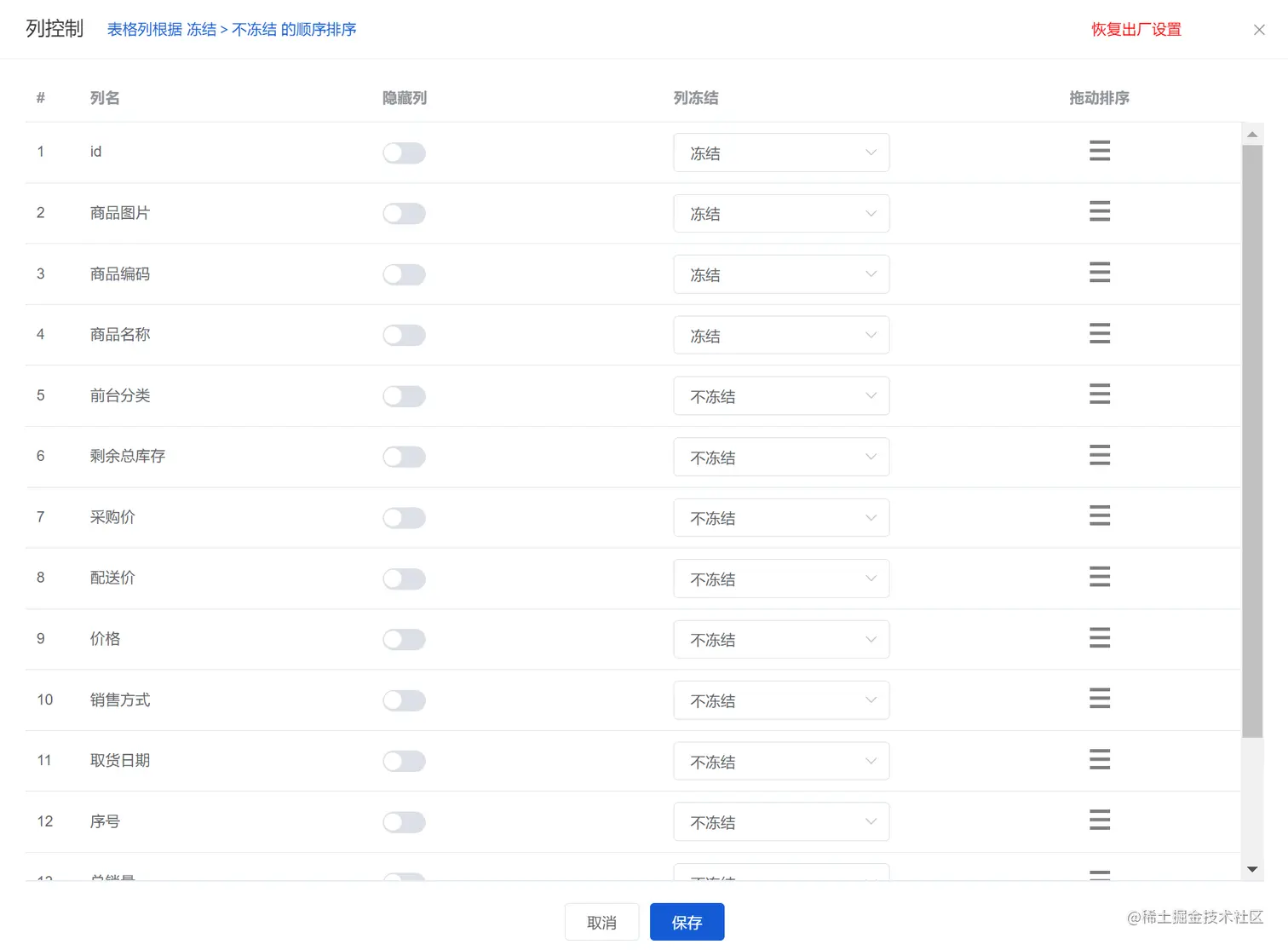Switch on hide column for 采购价
Image resolution: width=1288 pixels, height=950 pixels.
[x=404, y=518]
